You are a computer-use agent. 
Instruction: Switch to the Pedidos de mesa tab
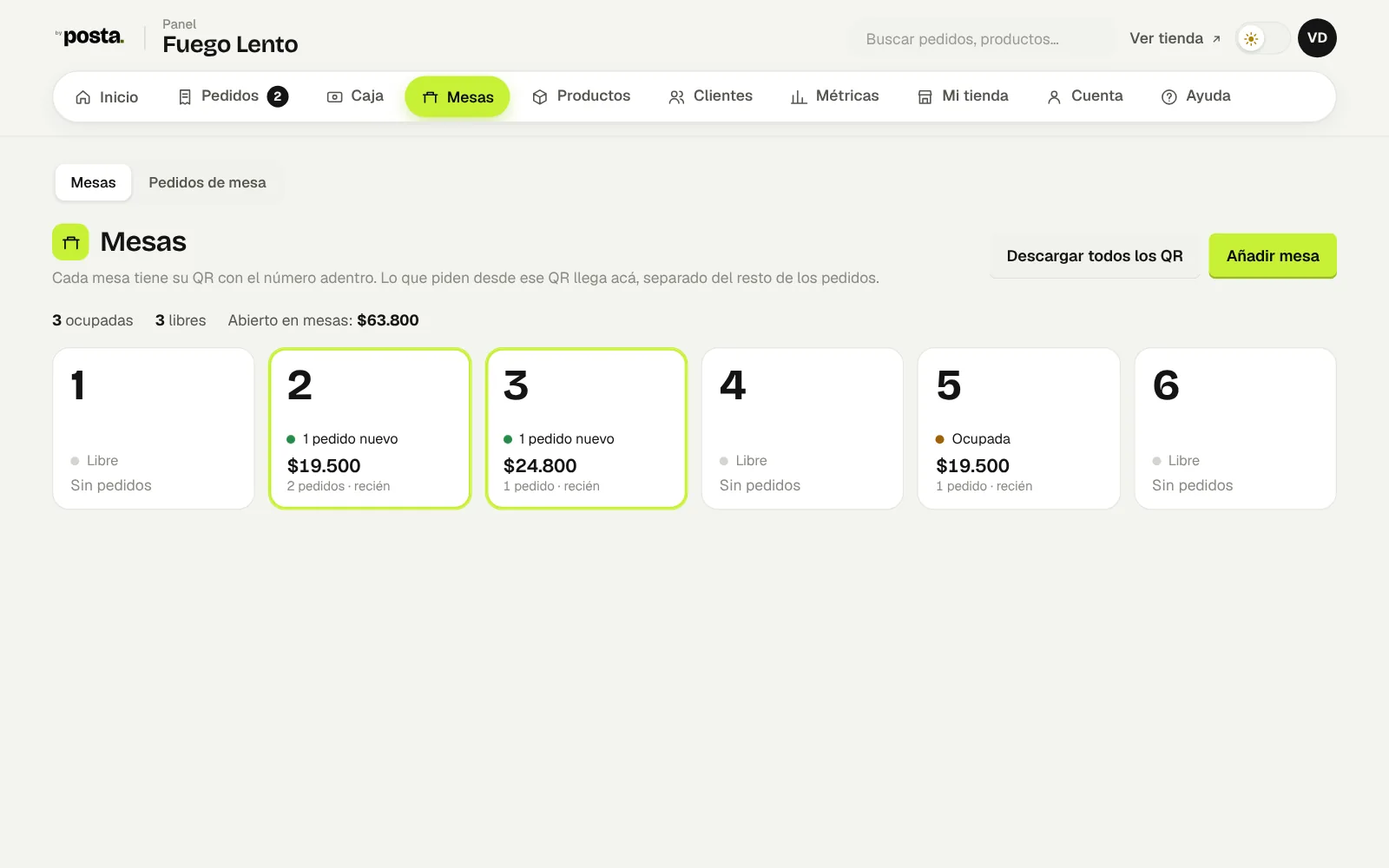(x=207, y=182)
